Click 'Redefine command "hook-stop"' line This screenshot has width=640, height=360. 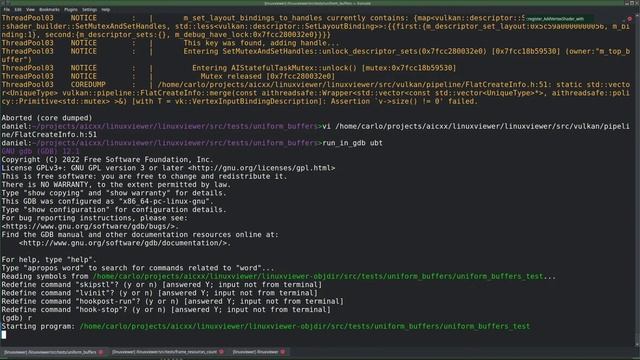(x=166, y=309)
